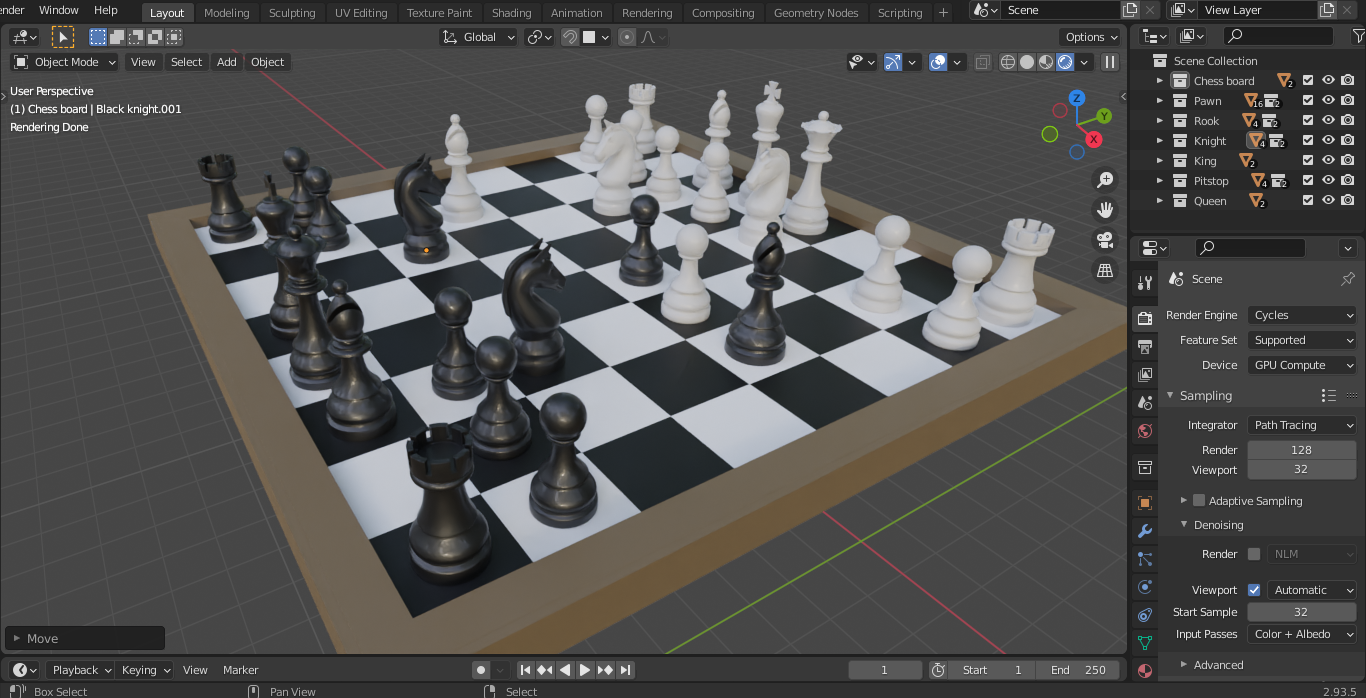The height and width of the screenshot is (698, 1366).
Task: Enable the Adaptive Sampling checkbox
Action: 1199,500
